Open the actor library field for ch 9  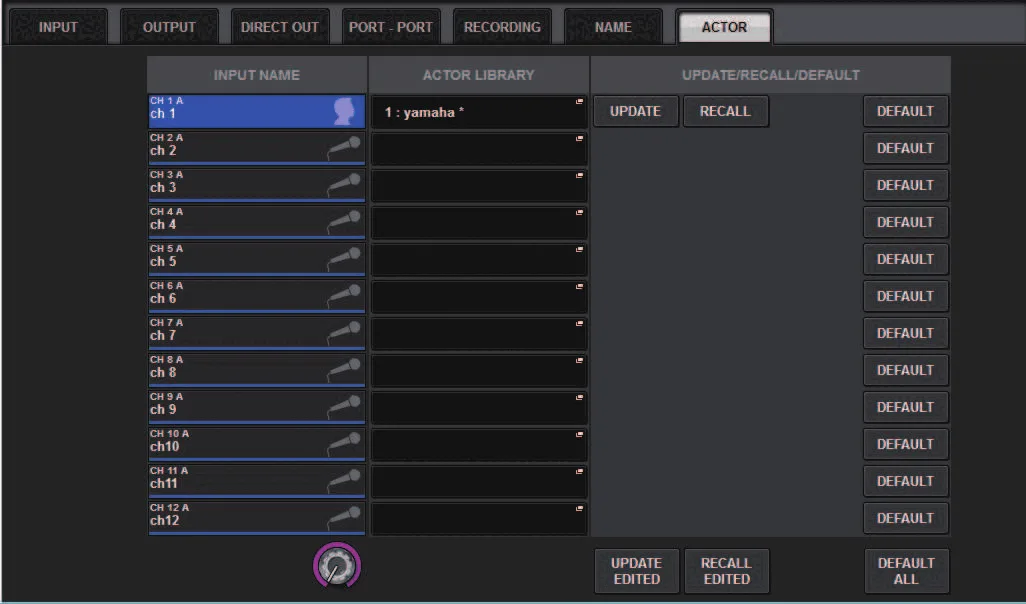pyautogui.click(x=479, y=408)
